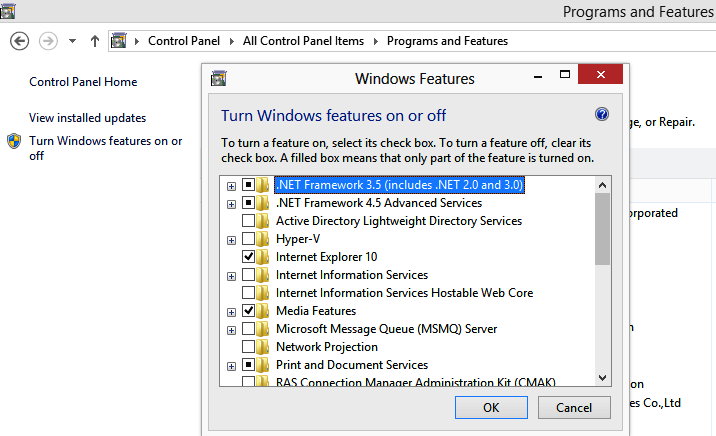
Task: Expand the Internet Information Services node
Action: click(231, 275)
